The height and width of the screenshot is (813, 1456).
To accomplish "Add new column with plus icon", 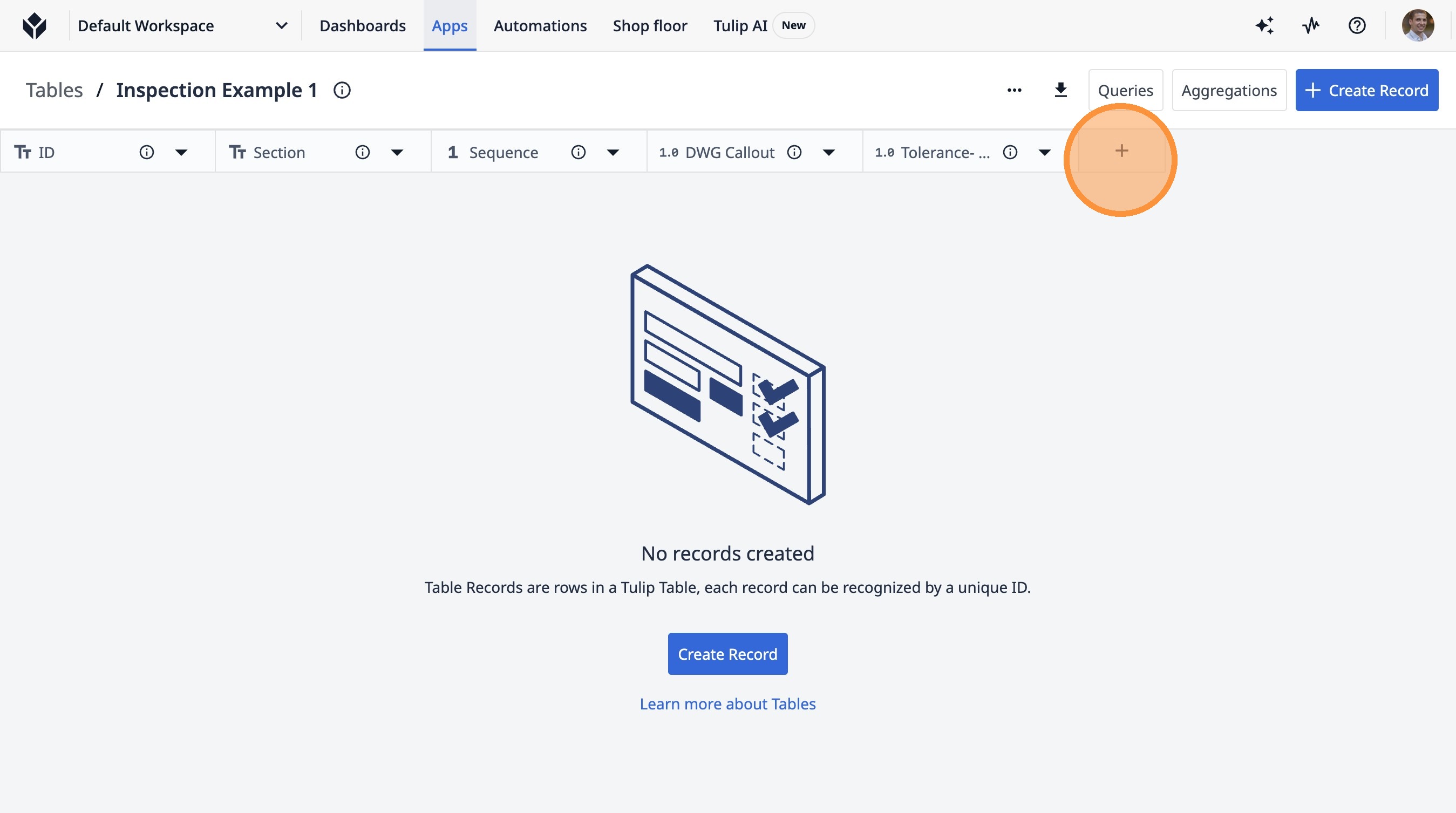I will pos(1121,151).
